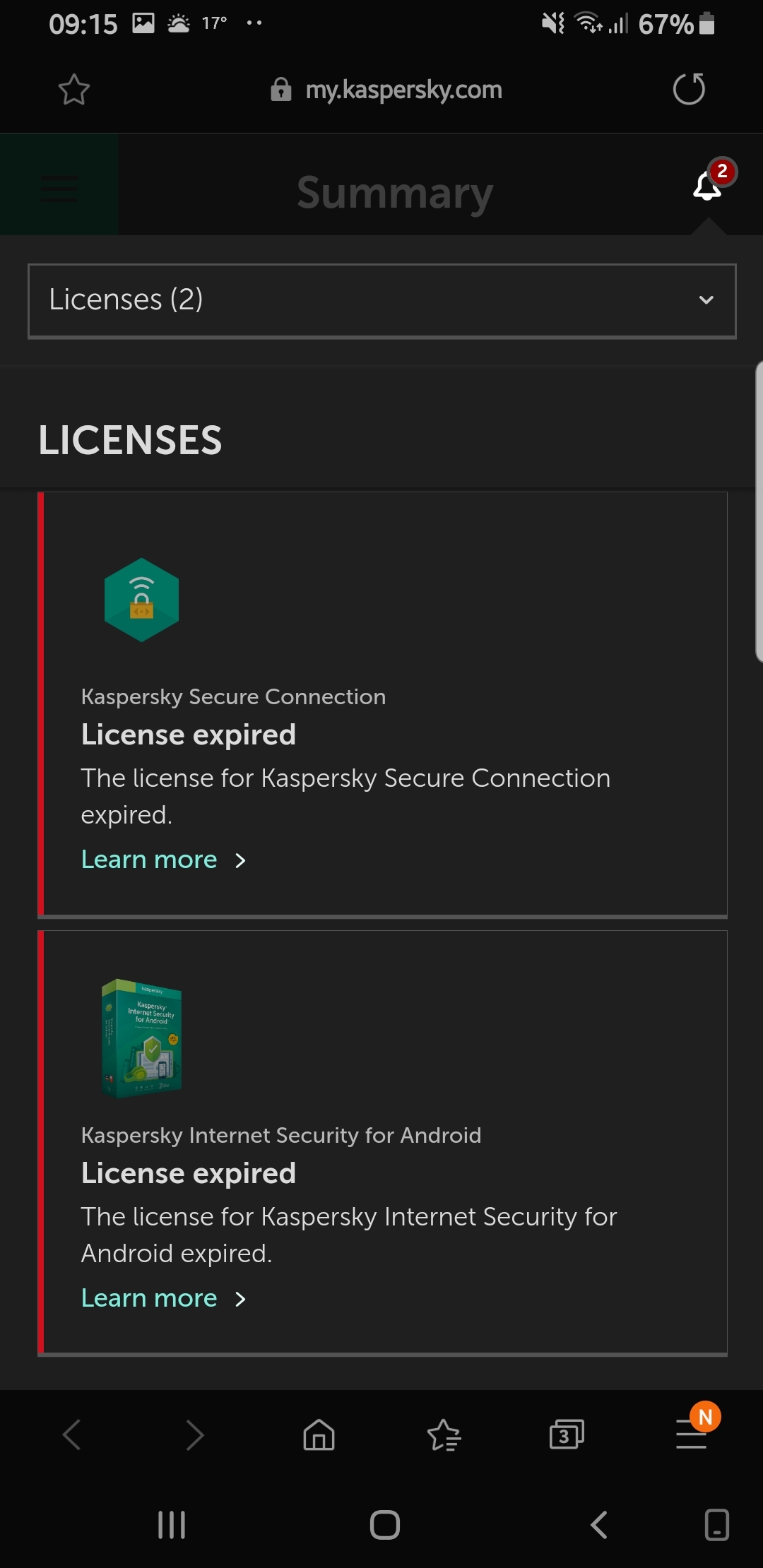
Task: Navigate back with browser back arrow
Action: [72, 1435]
